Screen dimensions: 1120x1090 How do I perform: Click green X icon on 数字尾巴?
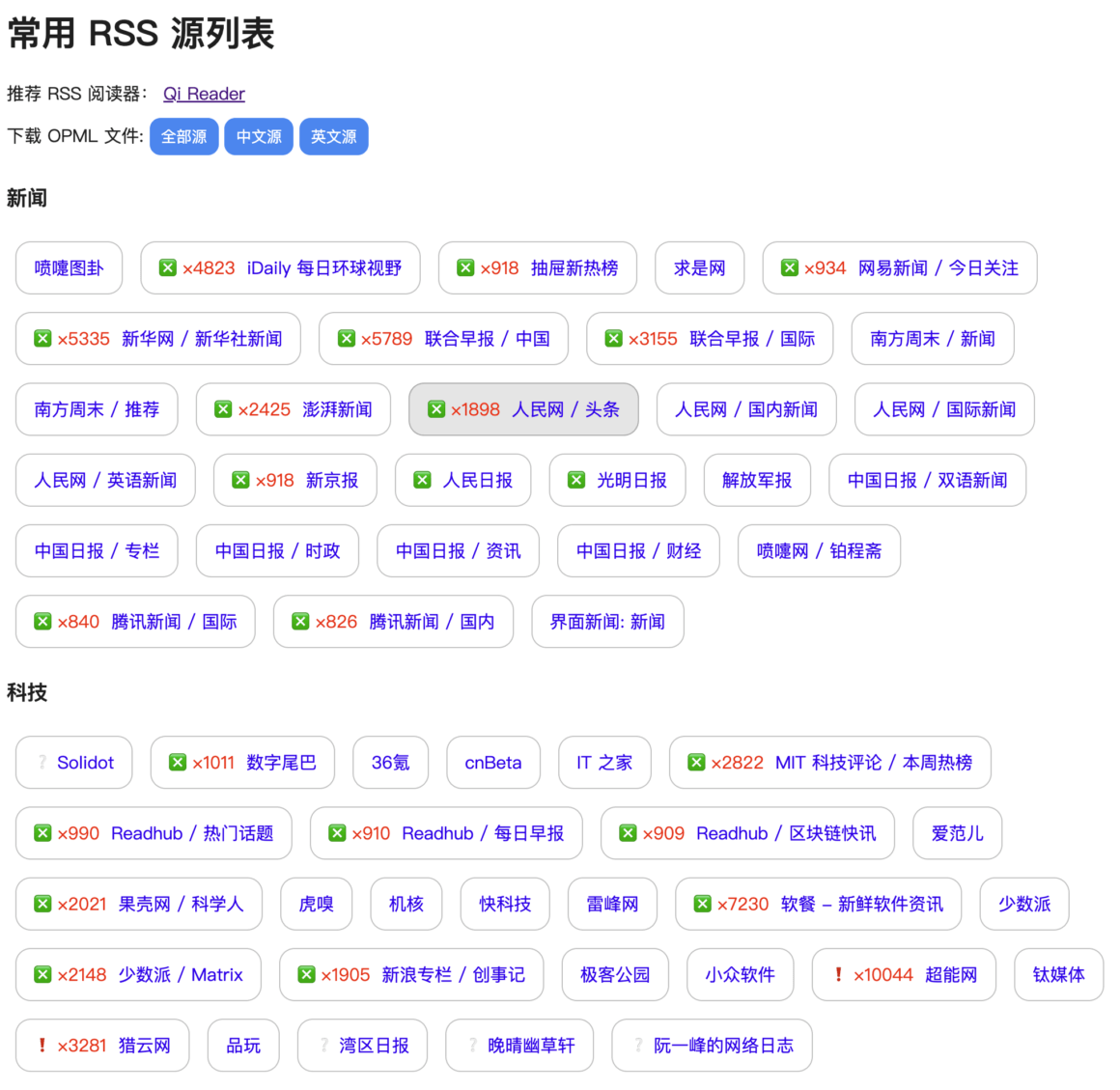pos(178,763)
